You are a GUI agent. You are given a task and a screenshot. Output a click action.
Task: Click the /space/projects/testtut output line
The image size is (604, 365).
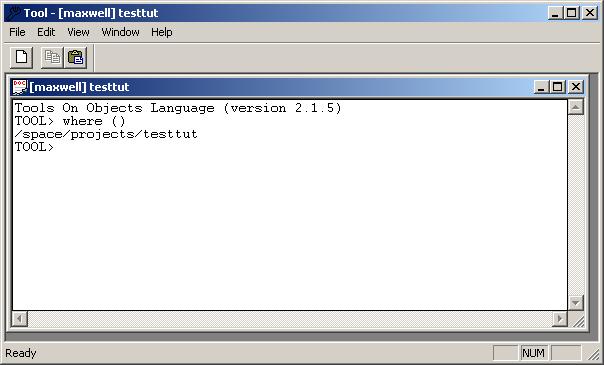[x=106, y=134]
